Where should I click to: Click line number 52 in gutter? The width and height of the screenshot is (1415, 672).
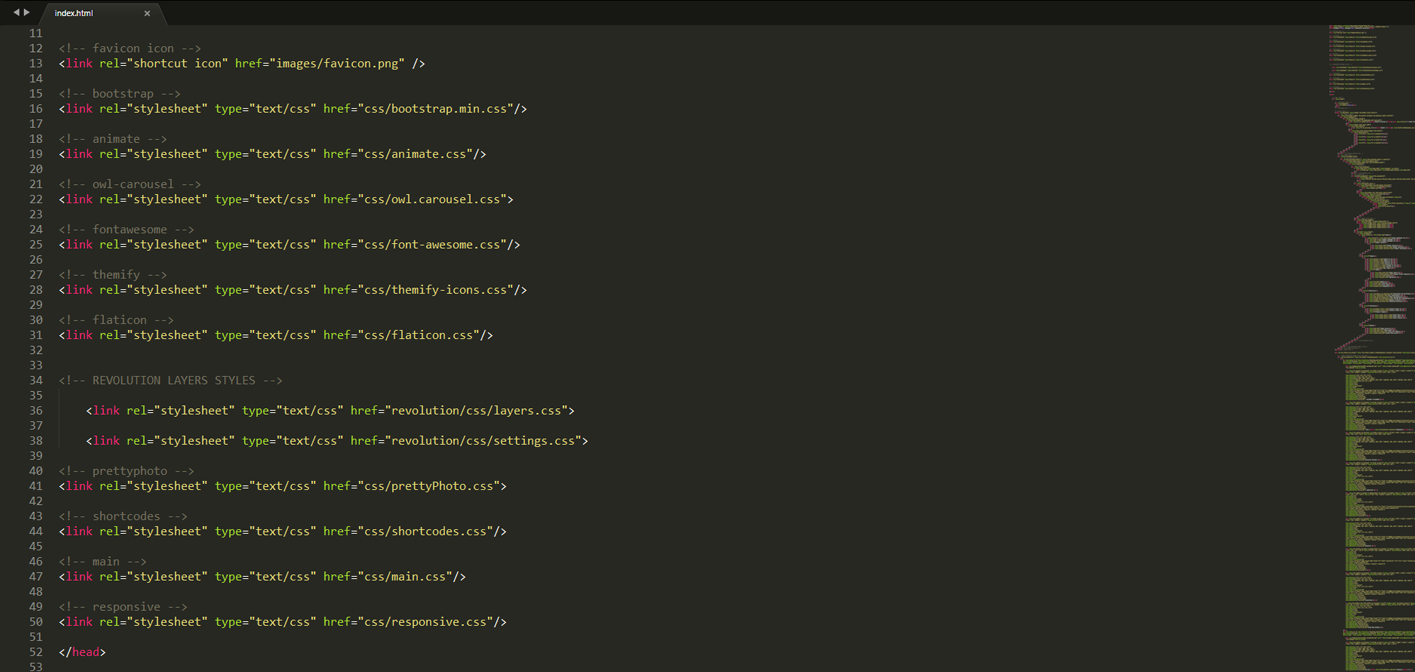[36, 652]
